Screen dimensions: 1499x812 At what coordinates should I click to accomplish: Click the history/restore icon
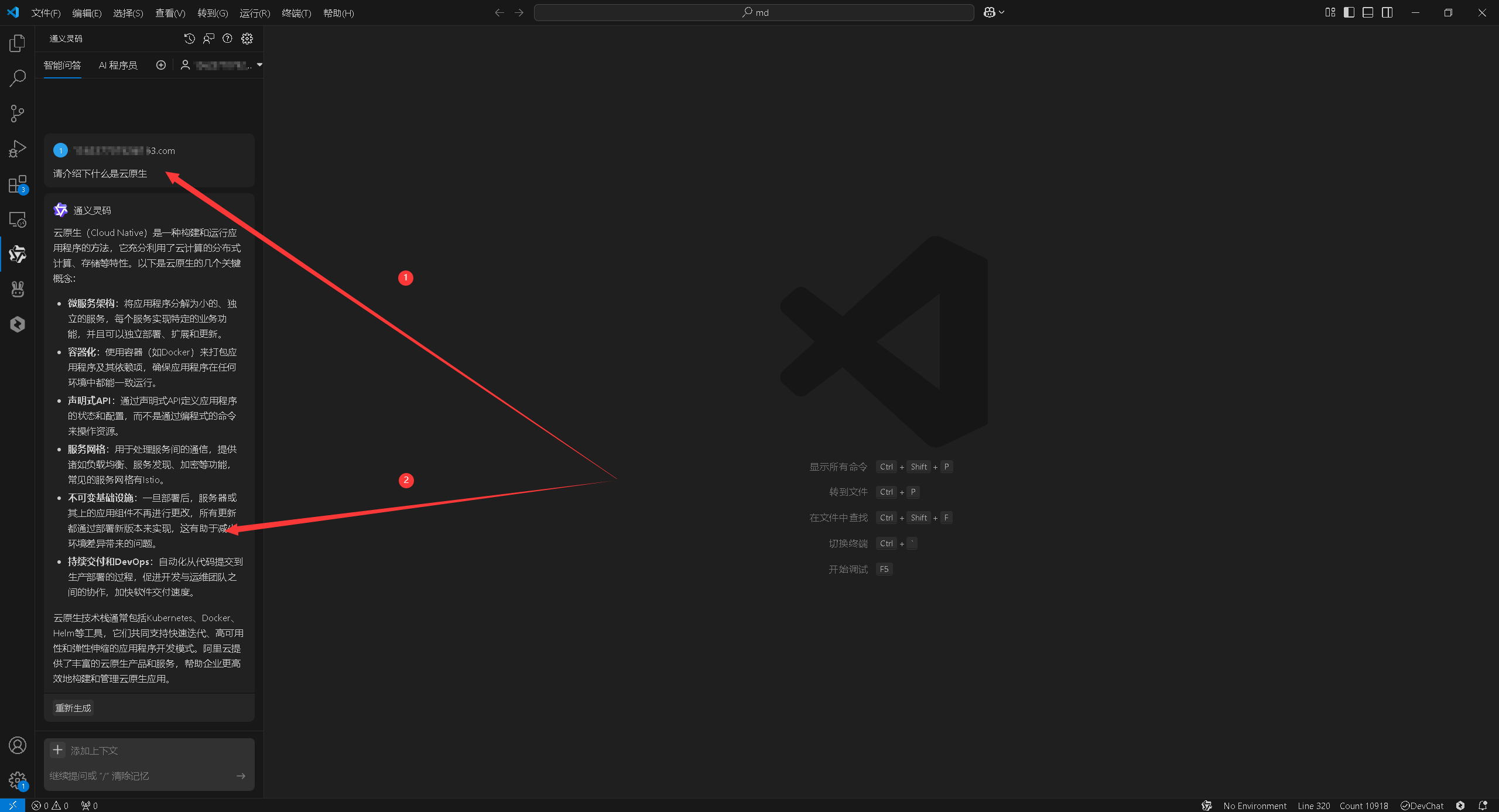(x=189, y=38)
